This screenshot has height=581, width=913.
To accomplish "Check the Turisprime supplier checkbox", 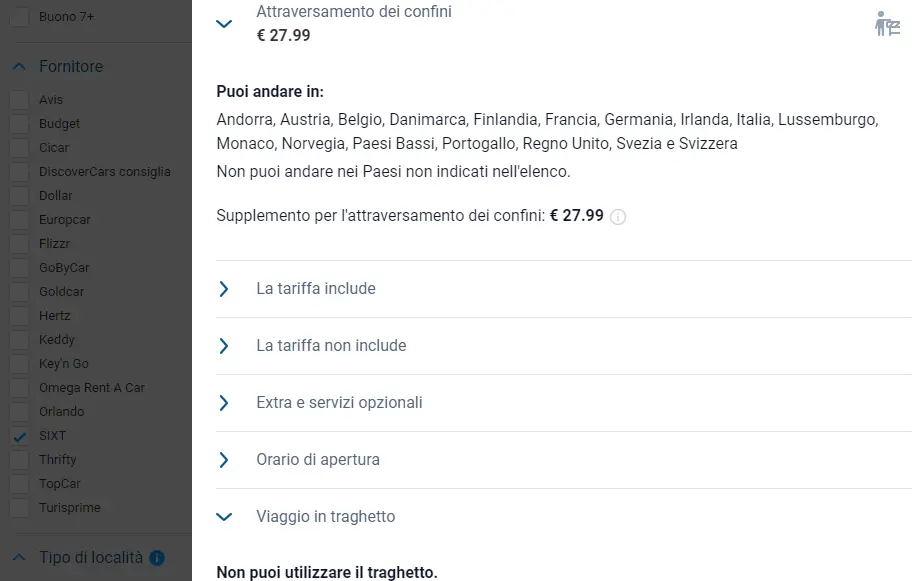I will [x=19, y=508].
